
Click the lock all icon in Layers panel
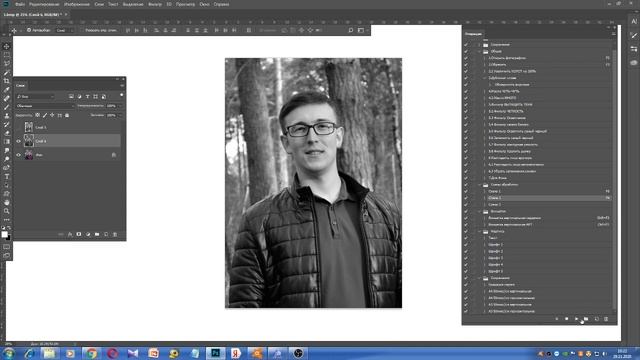(67, 116)
